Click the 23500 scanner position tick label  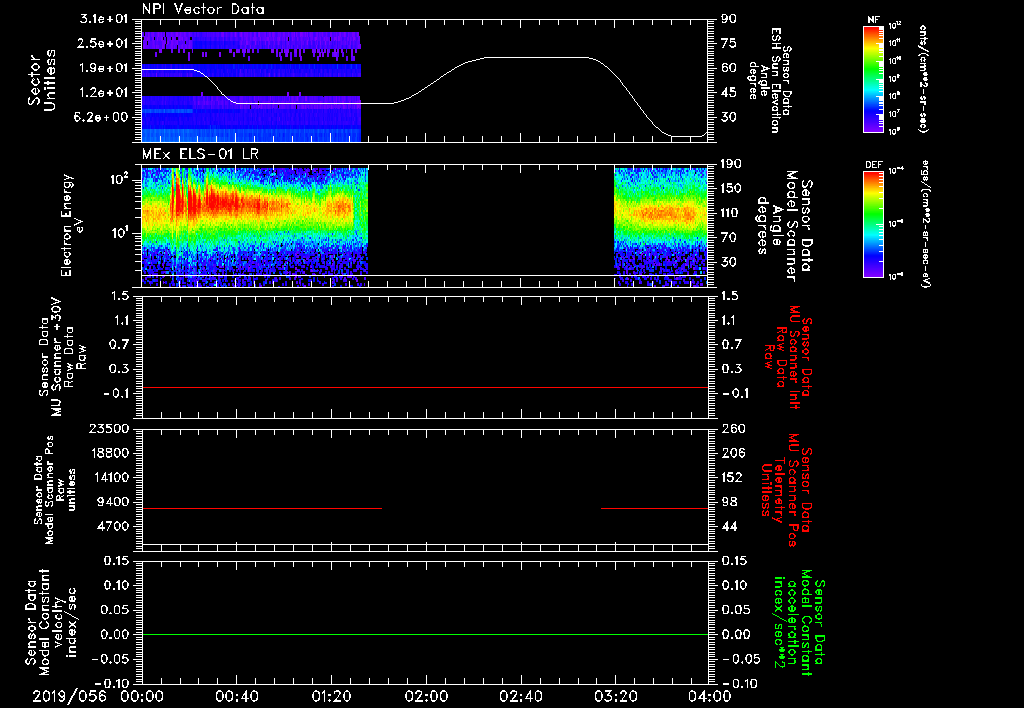click(x=107, y=428)
